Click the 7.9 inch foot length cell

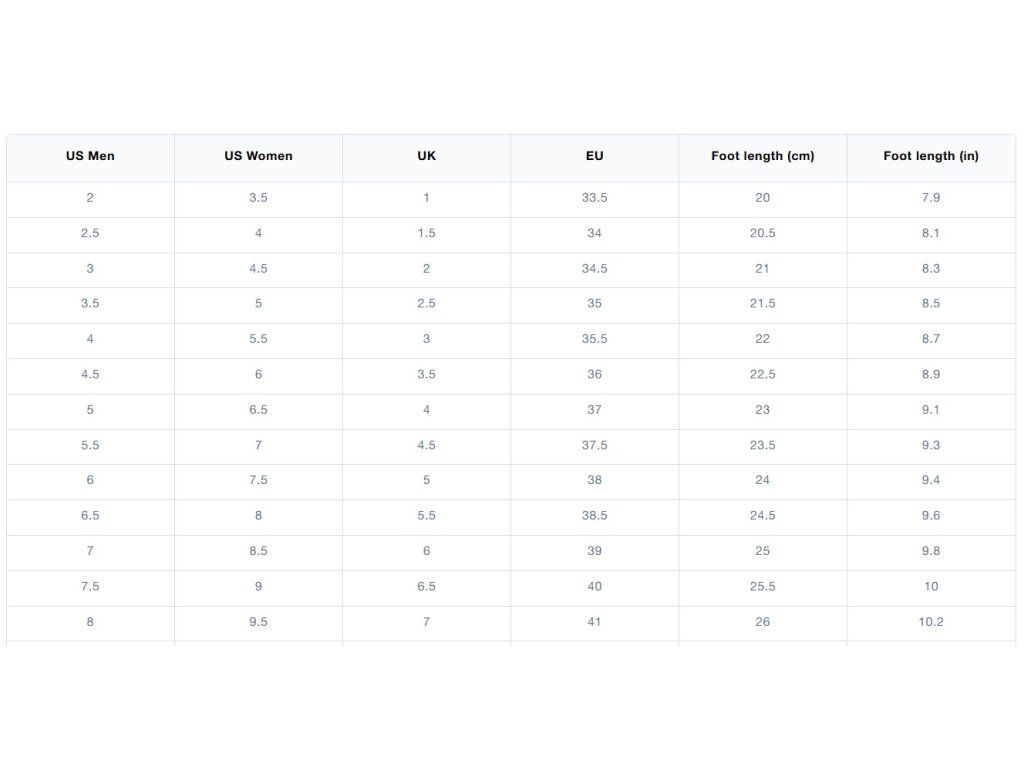tap(931, 199)
